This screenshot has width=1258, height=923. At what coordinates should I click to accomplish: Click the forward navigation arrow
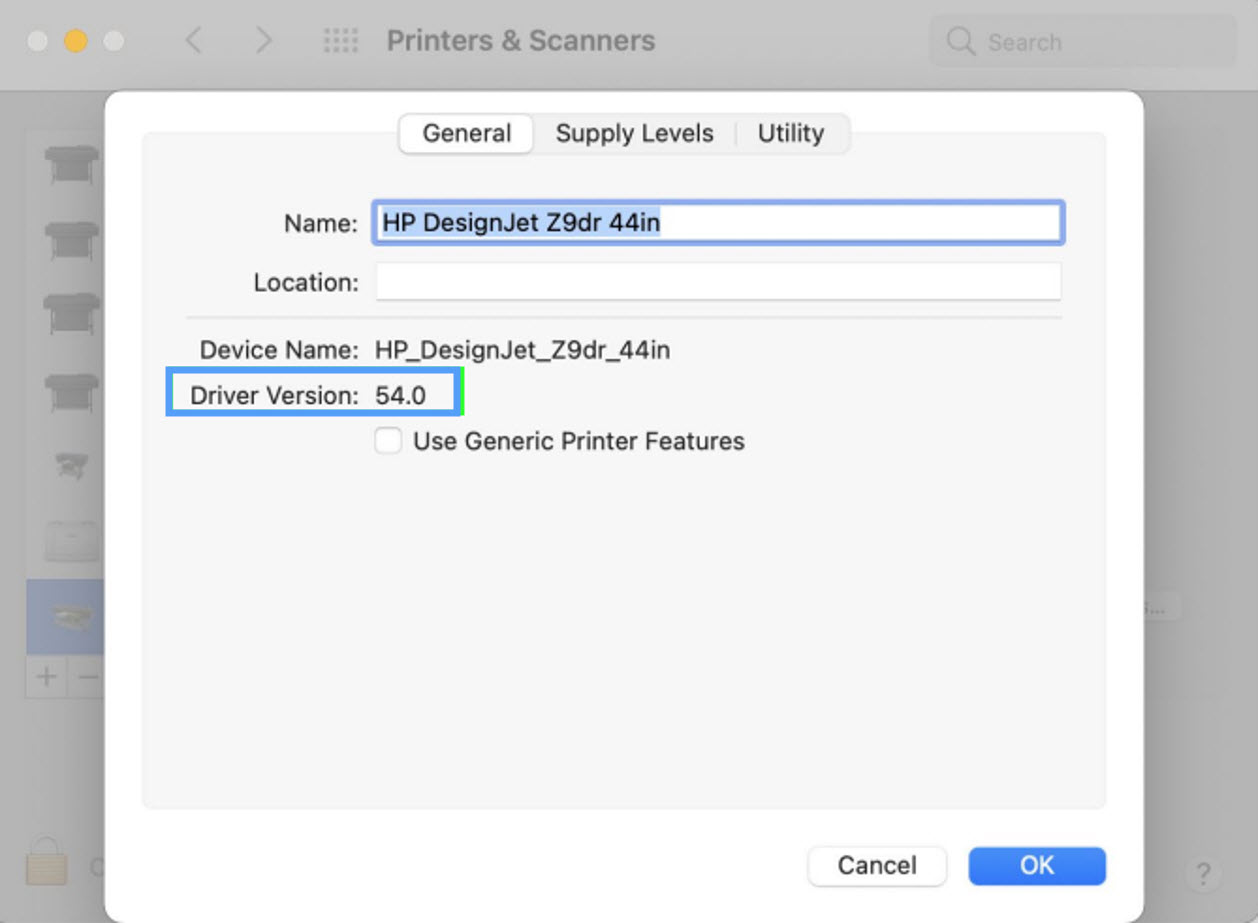[x=263, y=40]
